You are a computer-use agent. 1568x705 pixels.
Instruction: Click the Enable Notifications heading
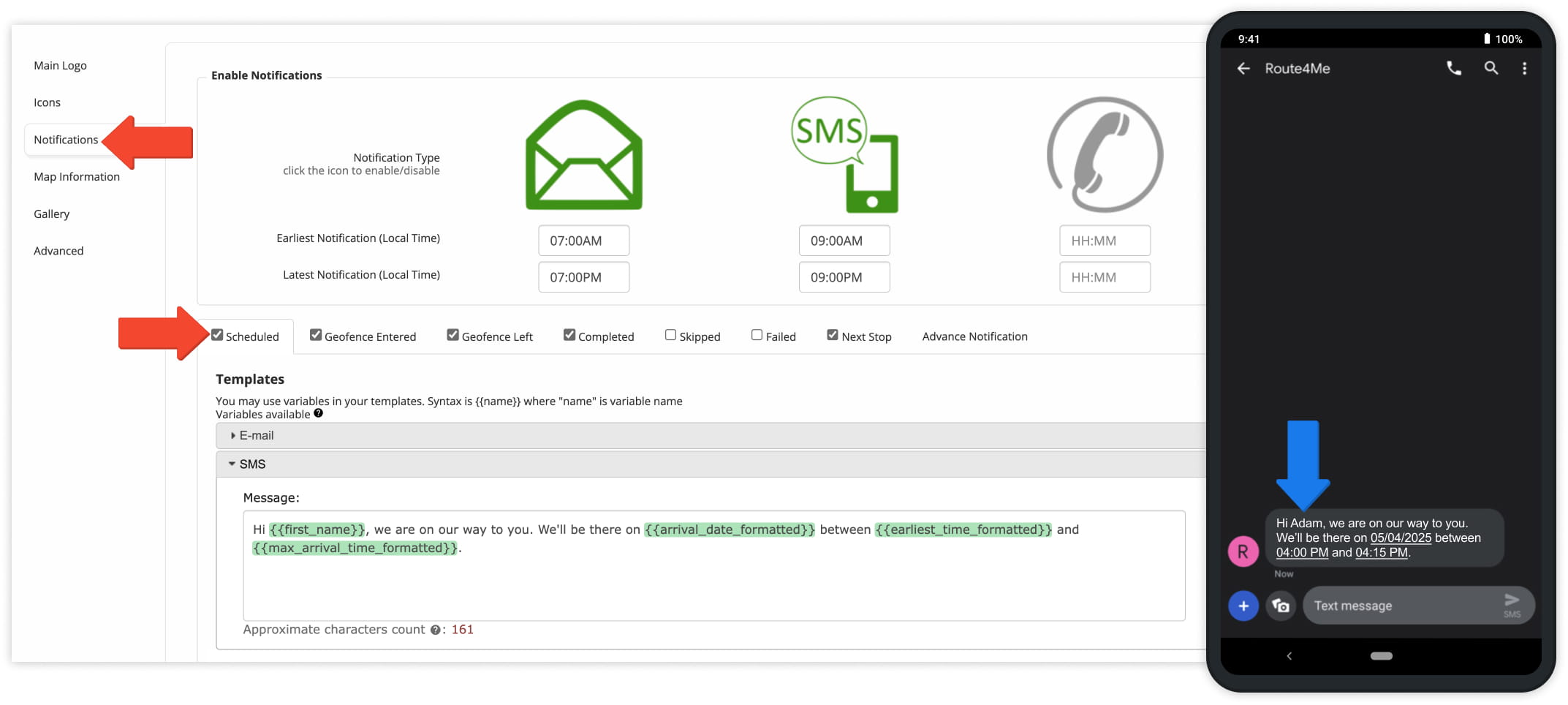[266, 75]
